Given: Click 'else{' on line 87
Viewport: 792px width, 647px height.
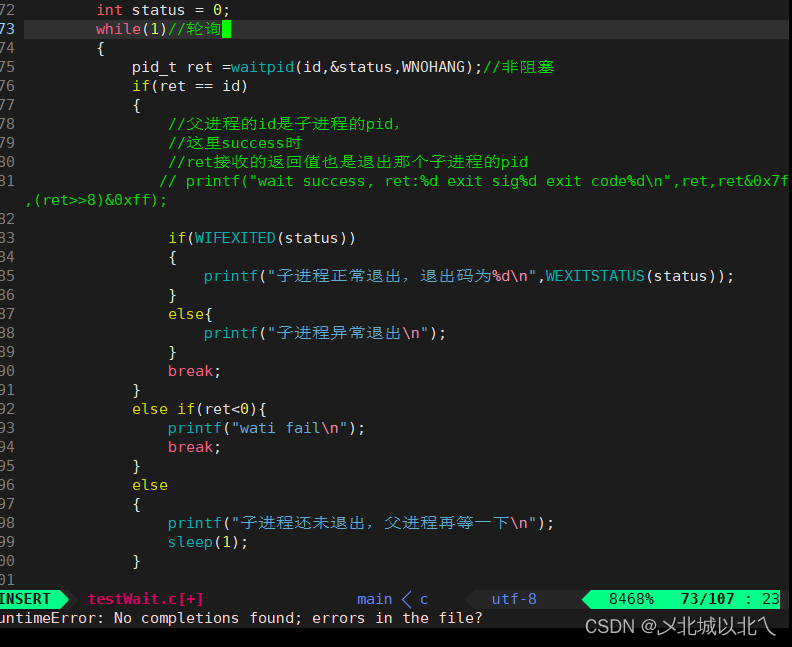Looking at the screenshot, I should (190, 314).
